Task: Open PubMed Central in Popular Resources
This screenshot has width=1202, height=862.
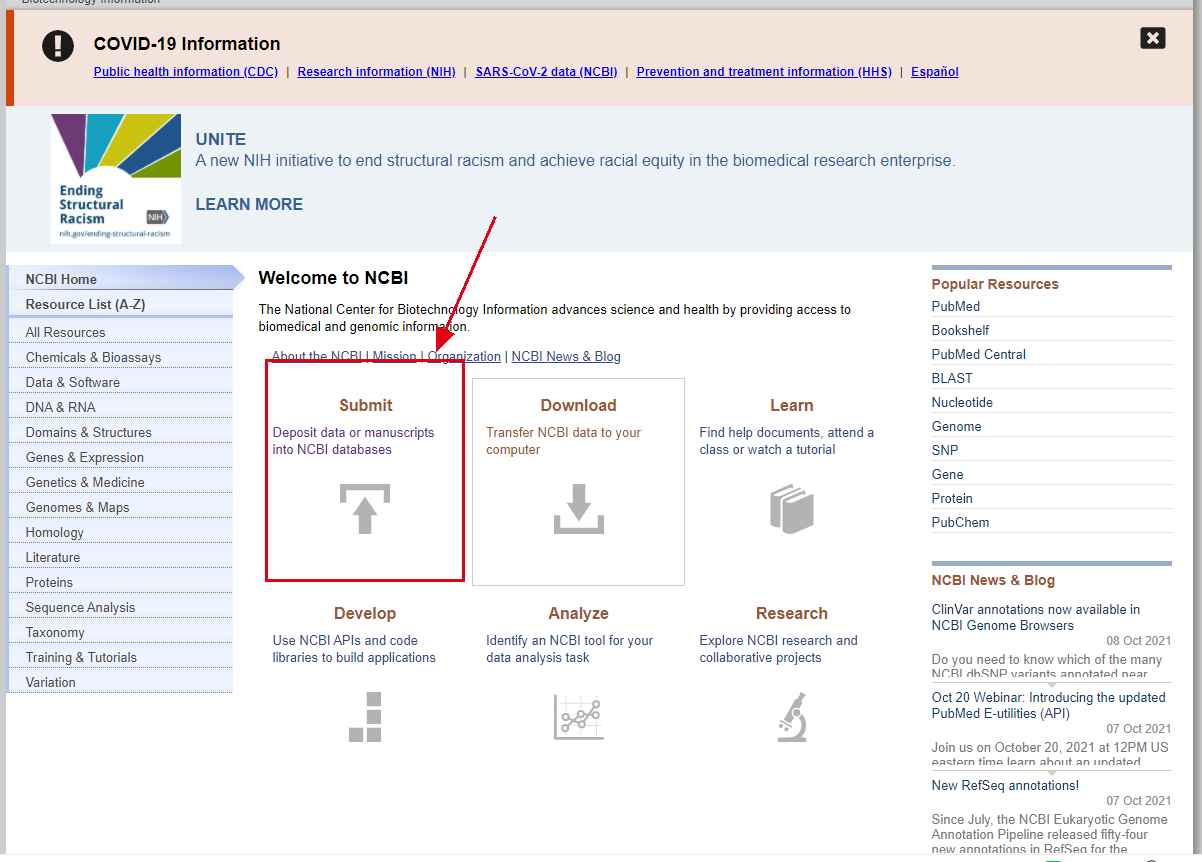Action: (979, 354)
